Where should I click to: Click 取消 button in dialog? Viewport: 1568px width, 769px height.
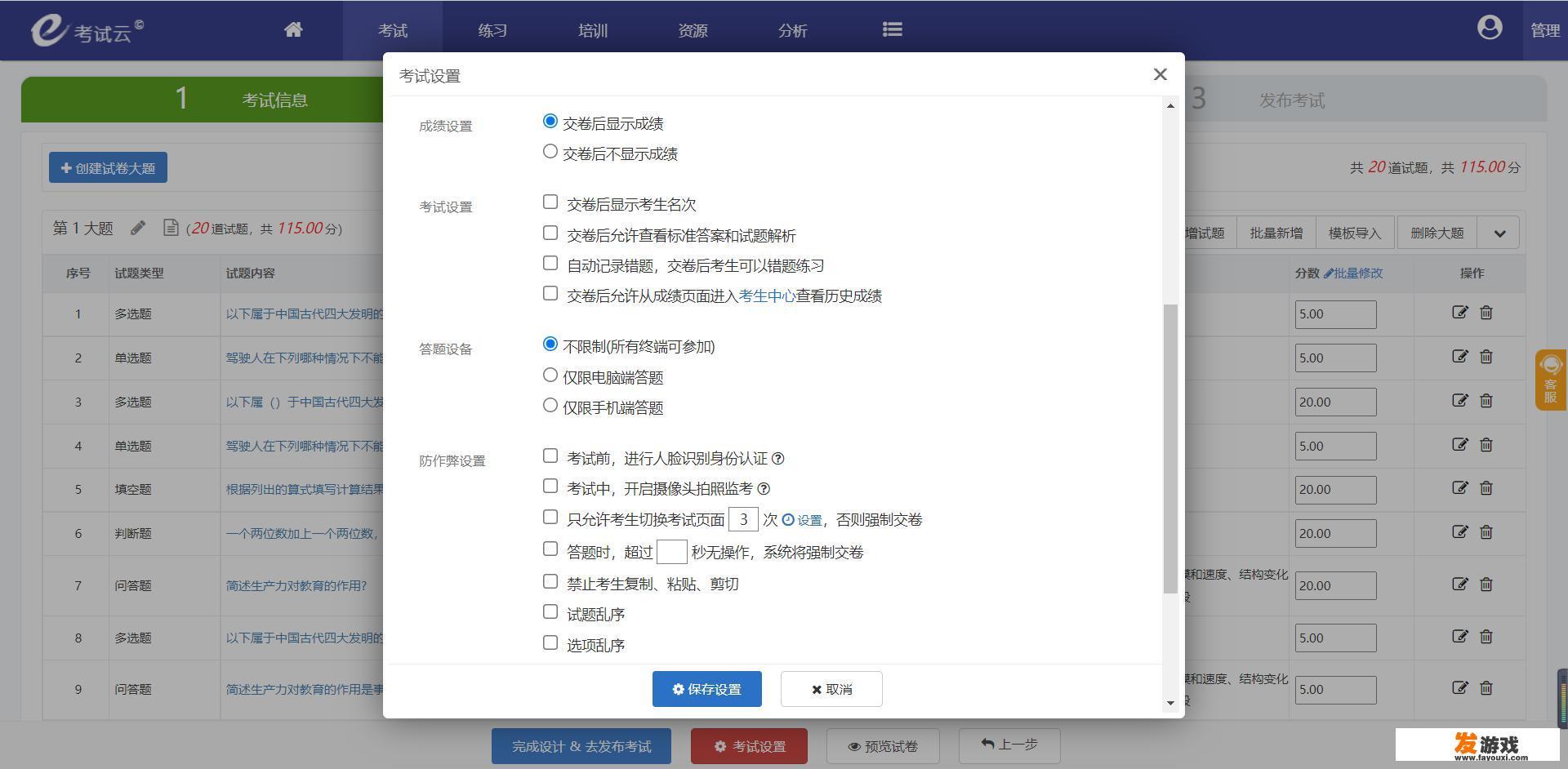pos(831,689)
